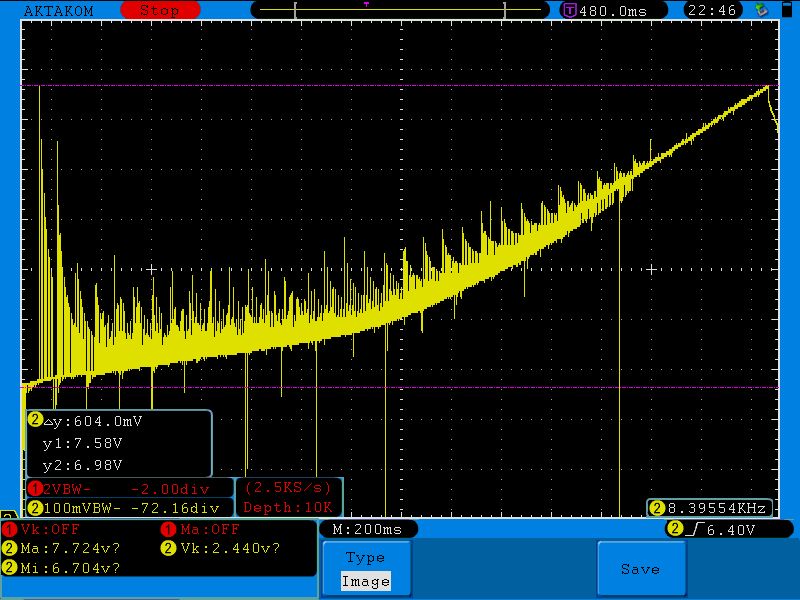800x600 pixels.
Task: Click the rising-edge trigger slope icon
Action: coord(692,529)
